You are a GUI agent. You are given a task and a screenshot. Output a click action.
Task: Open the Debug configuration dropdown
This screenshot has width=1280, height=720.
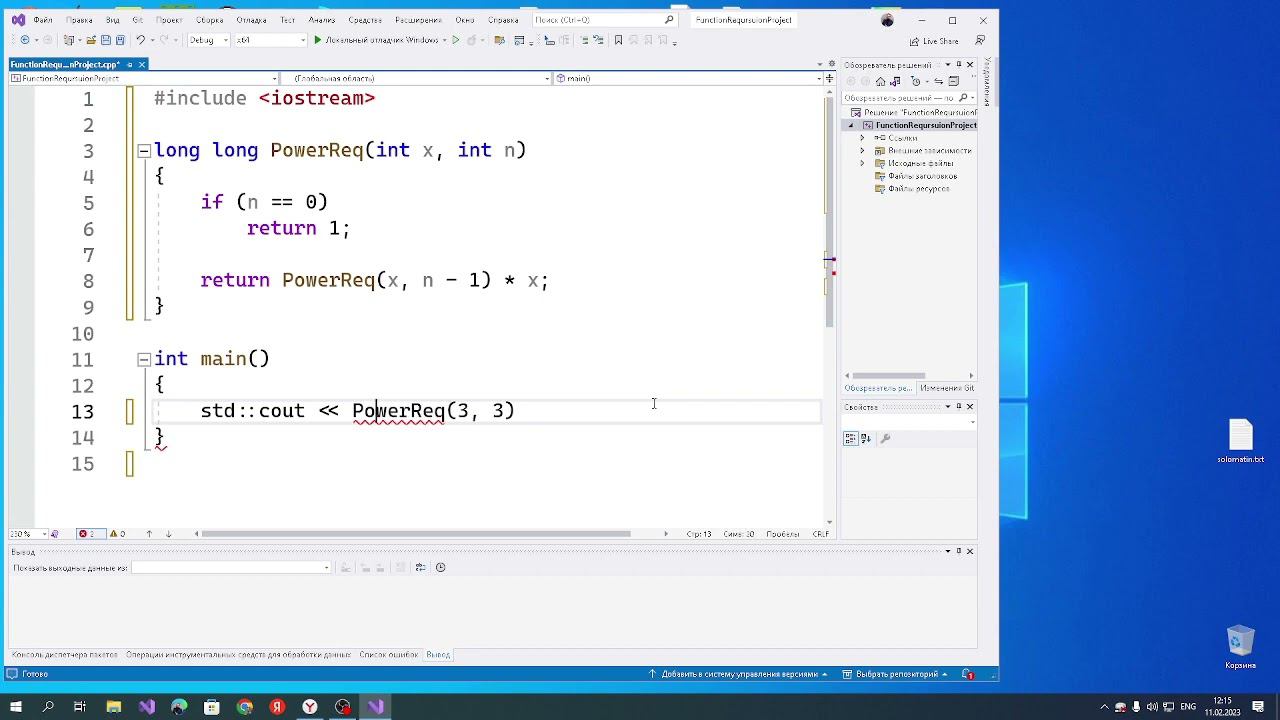tap(209, 40)
